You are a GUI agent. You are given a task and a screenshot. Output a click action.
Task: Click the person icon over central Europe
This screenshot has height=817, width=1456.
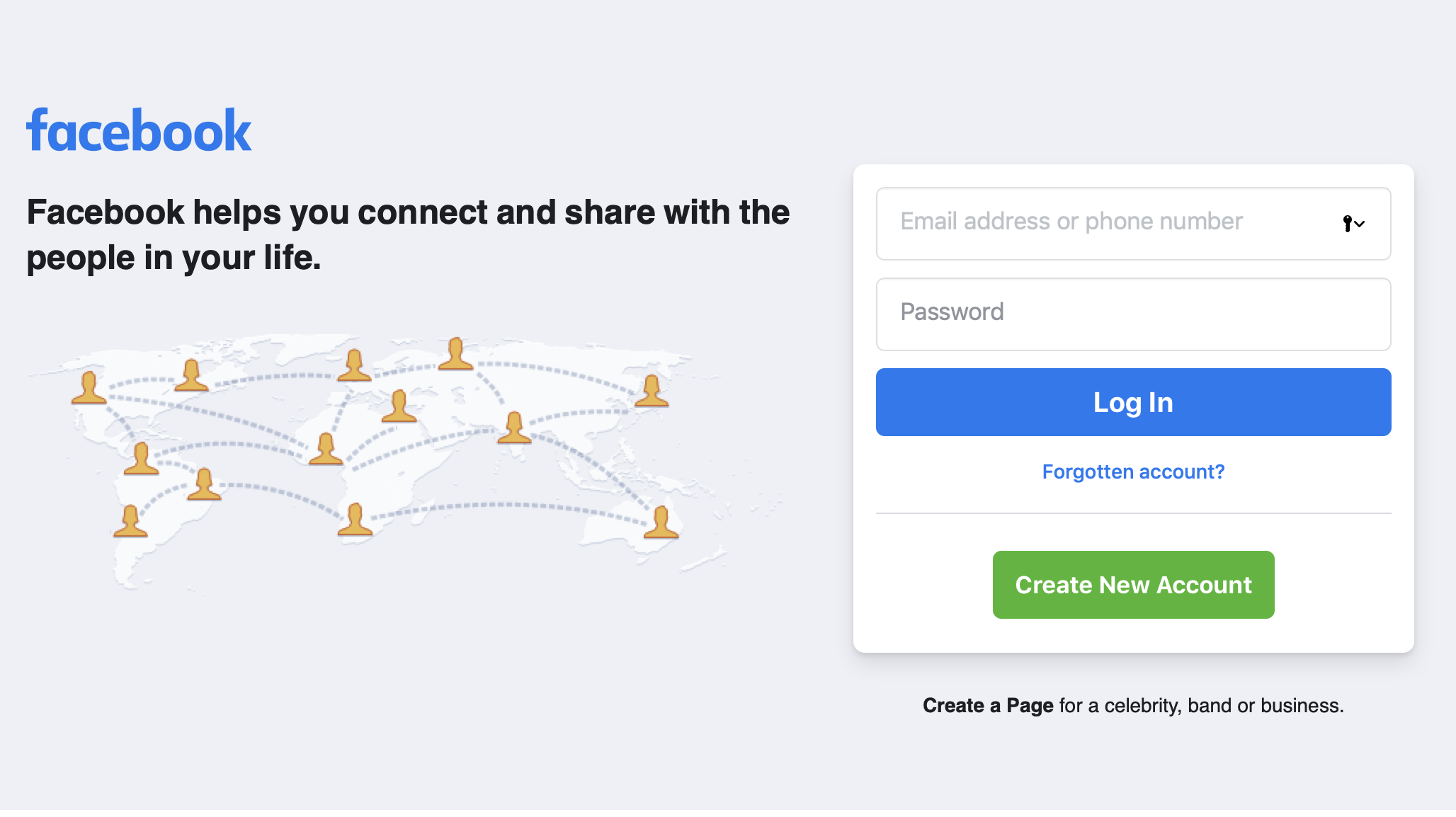(399, 406)
